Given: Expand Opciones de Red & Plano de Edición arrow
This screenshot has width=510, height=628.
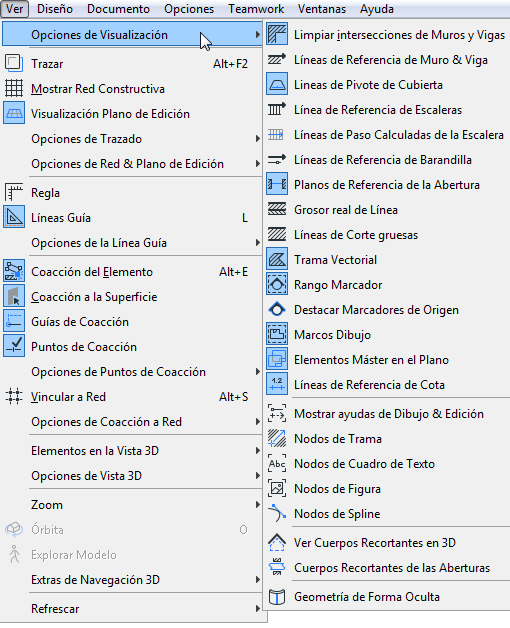Looking at the screenshot, I should click(258, 163).
